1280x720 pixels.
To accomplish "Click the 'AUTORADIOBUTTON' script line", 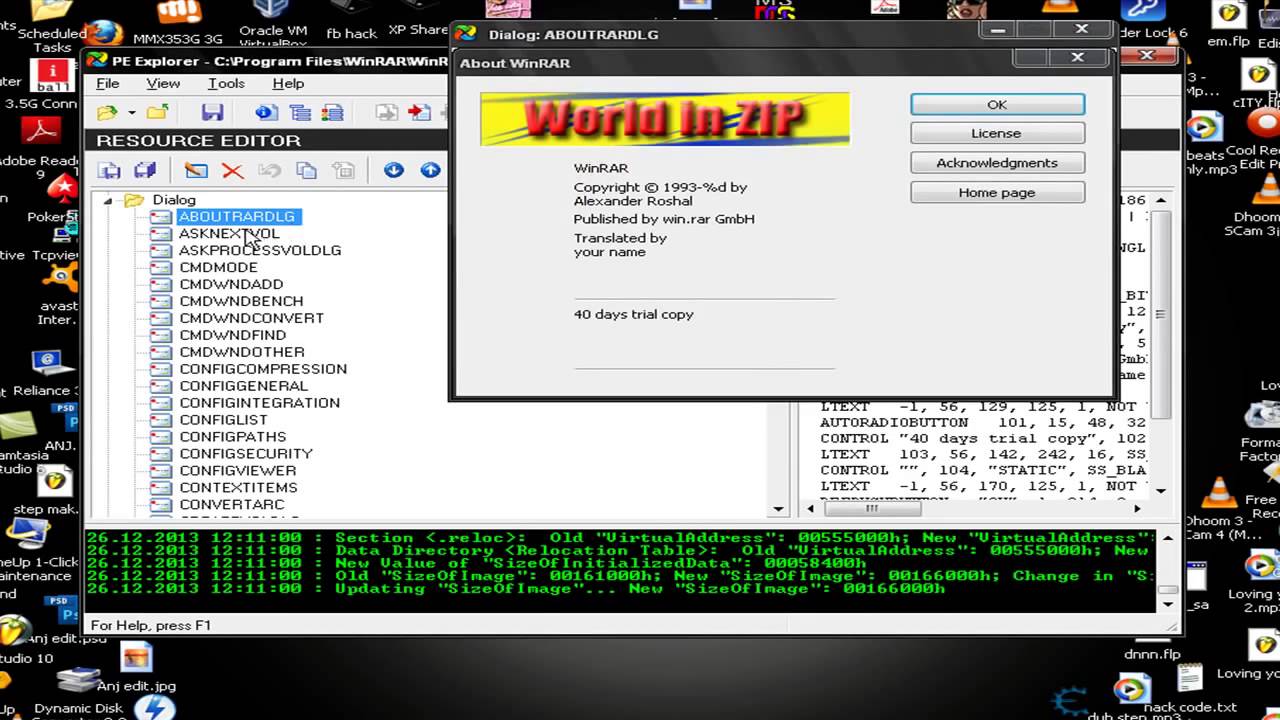I will click(x=983, y=422).
